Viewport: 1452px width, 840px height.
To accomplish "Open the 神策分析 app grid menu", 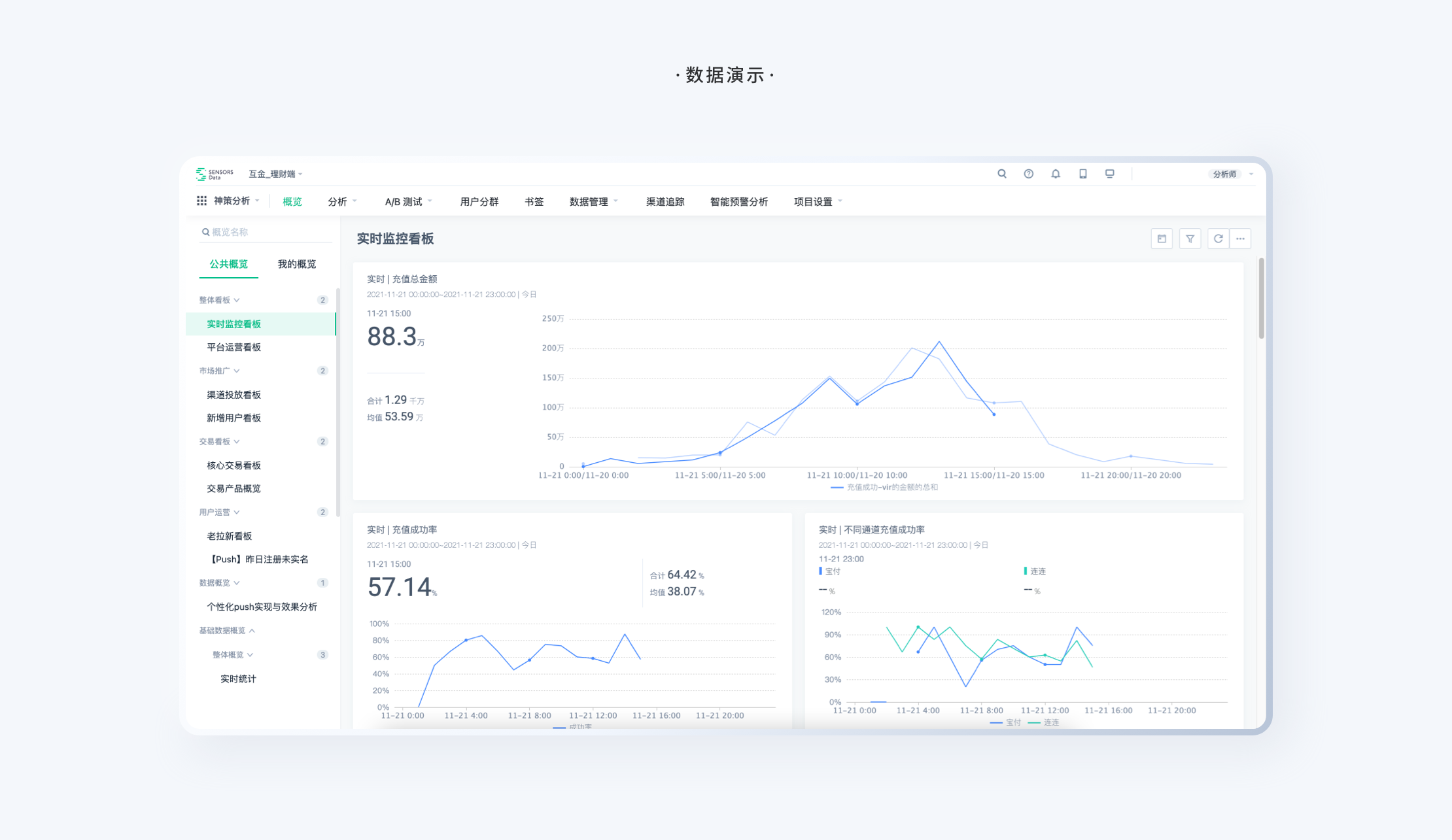I will 202,201.
